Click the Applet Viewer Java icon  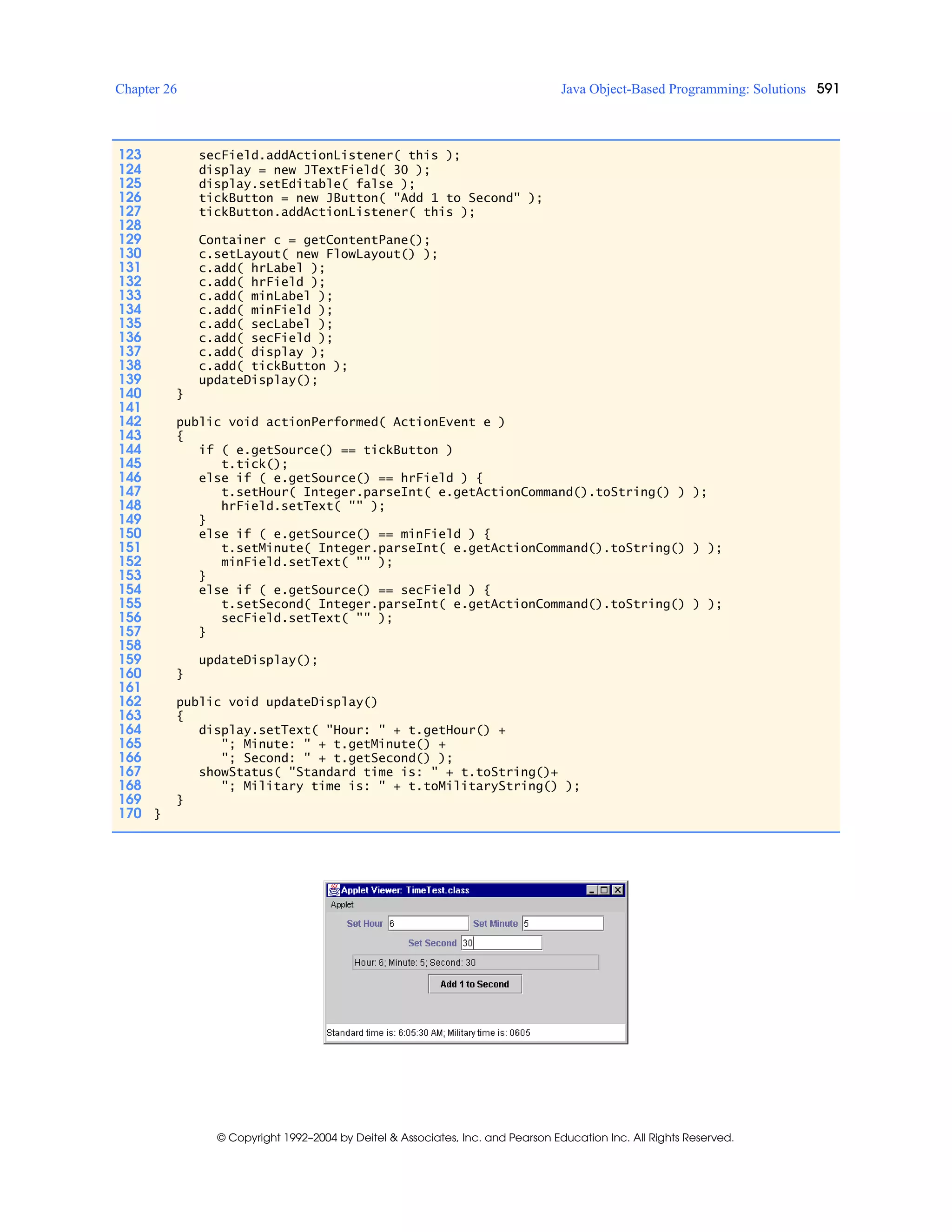click(334, 890)
